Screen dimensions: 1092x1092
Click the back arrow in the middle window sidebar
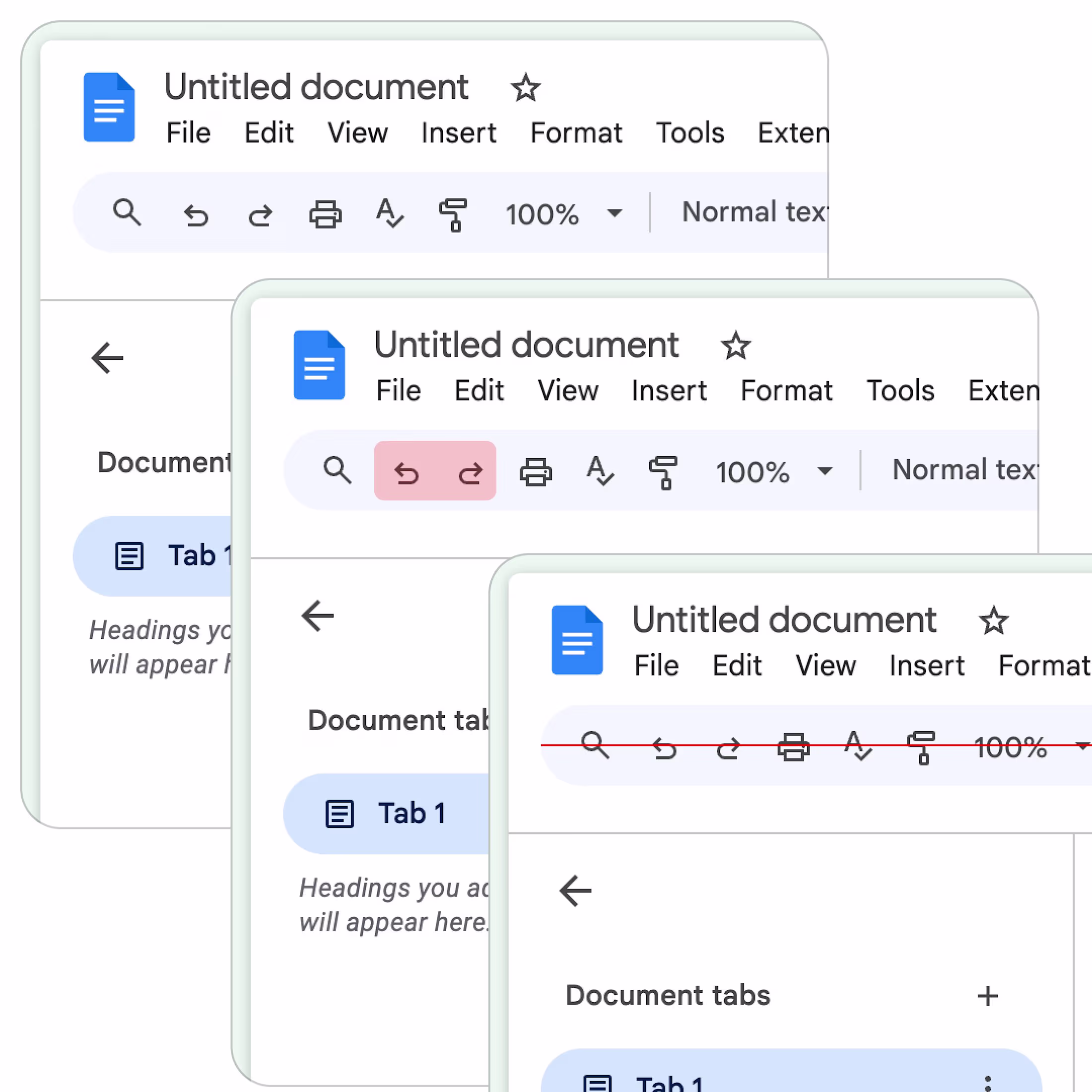(318, 615)
